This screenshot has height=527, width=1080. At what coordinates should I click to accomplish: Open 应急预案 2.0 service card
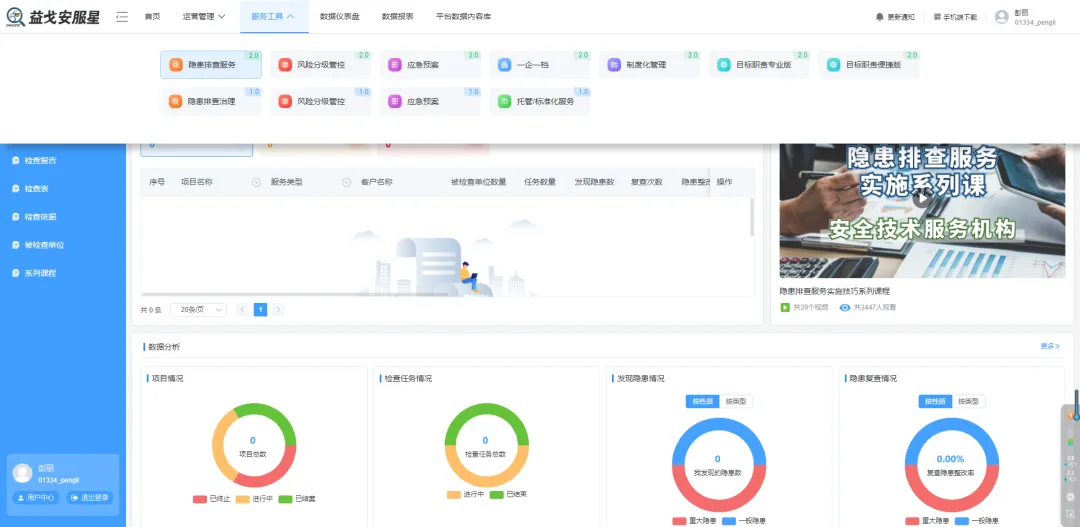click(430, 65)
